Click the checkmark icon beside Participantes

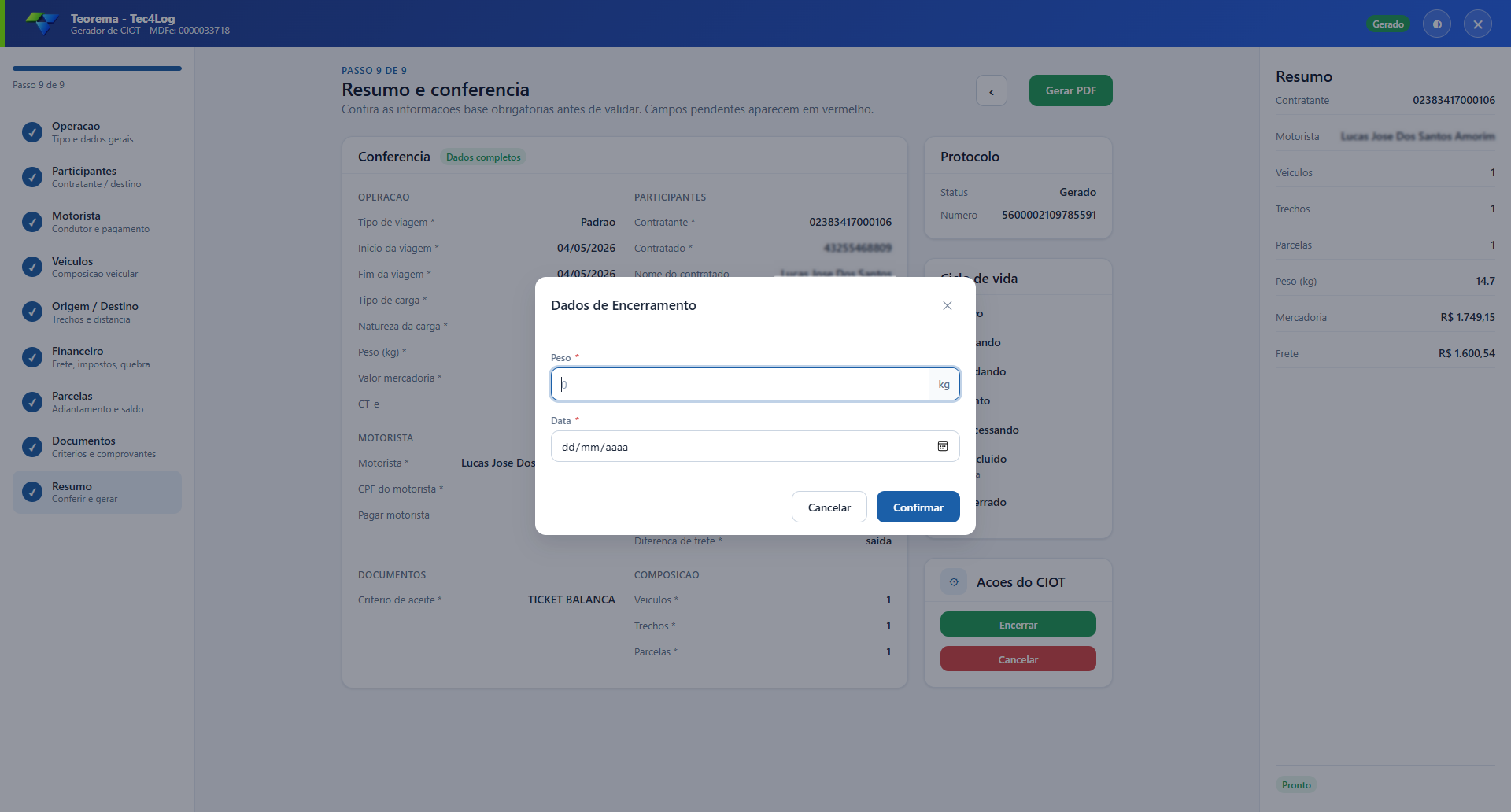pos(32,177)
